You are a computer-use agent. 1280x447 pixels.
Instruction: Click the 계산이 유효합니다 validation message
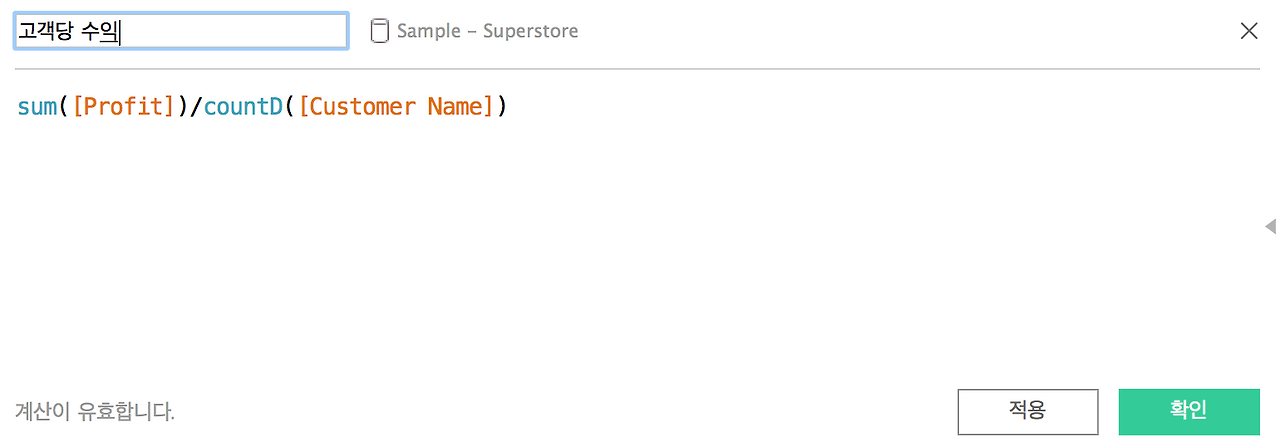95,411
